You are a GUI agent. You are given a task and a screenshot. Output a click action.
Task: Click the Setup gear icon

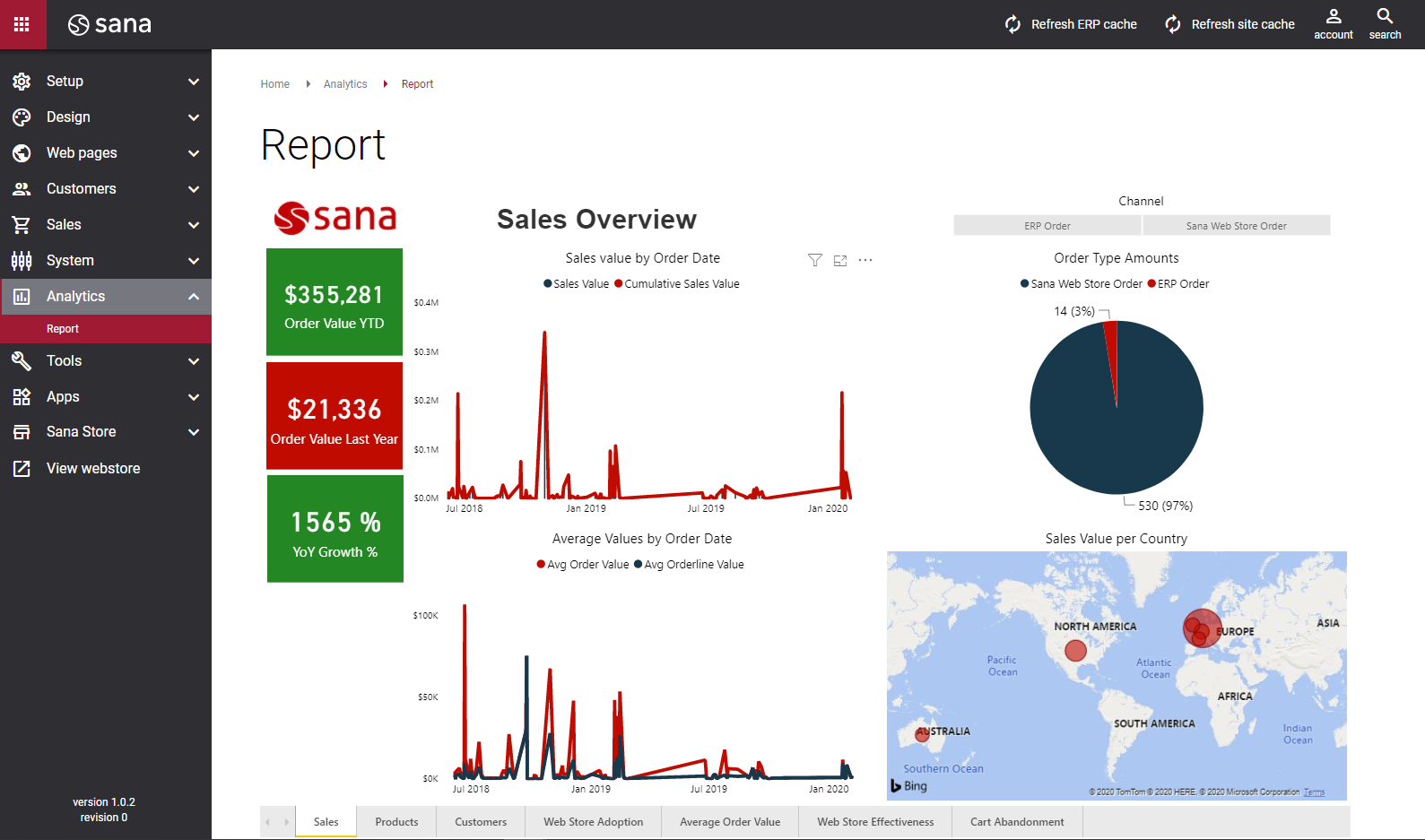22,82
